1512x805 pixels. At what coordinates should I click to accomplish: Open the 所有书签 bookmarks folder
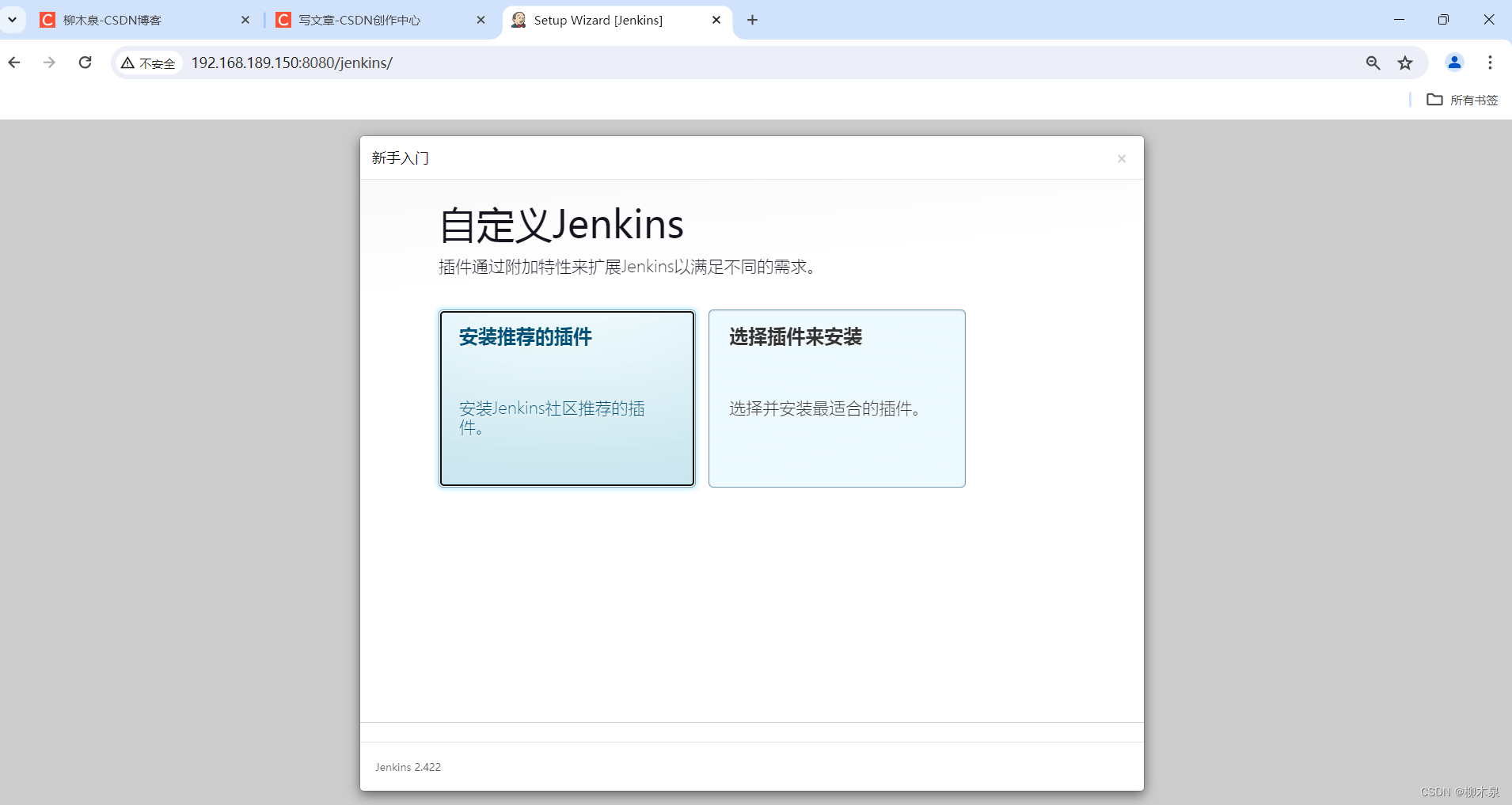pos(1463,100)
